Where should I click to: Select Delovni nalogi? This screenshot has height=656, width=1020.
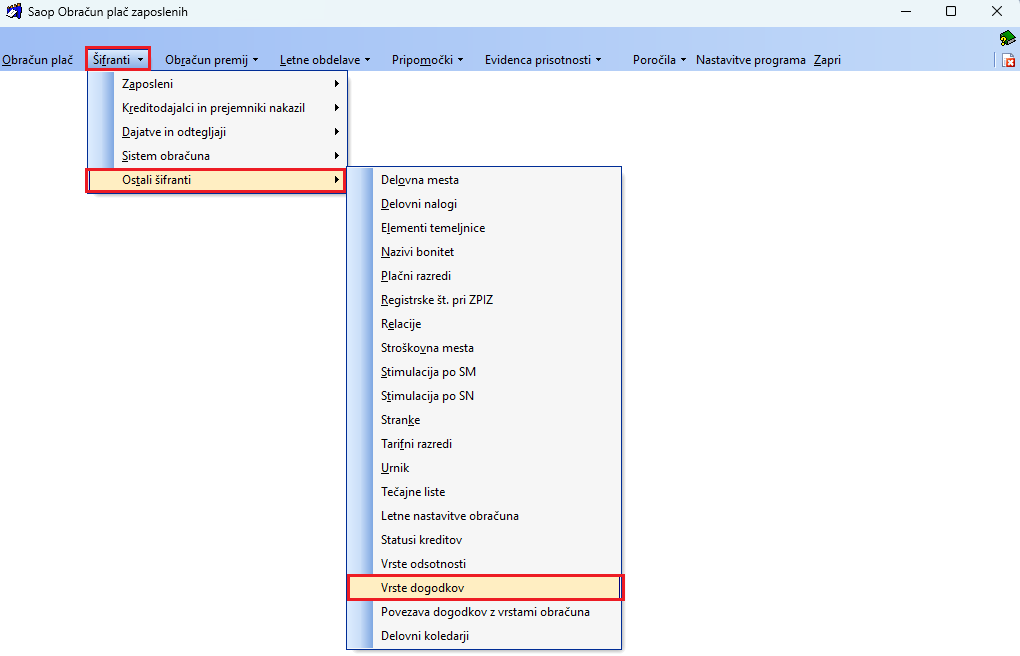tap(484, 204)
